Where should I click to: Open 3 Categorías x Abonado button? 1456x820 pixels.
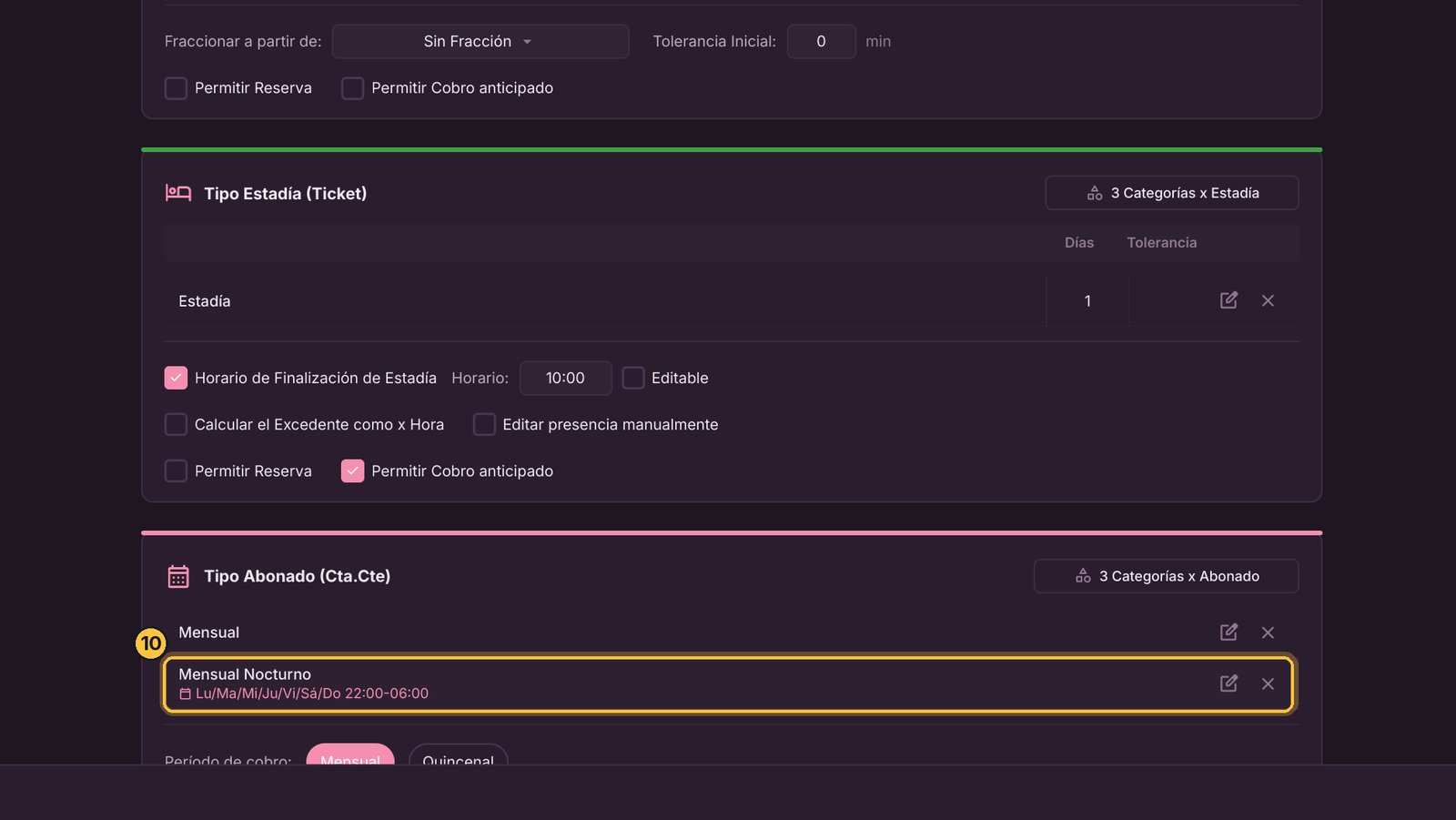click(x=1166, y=576)
